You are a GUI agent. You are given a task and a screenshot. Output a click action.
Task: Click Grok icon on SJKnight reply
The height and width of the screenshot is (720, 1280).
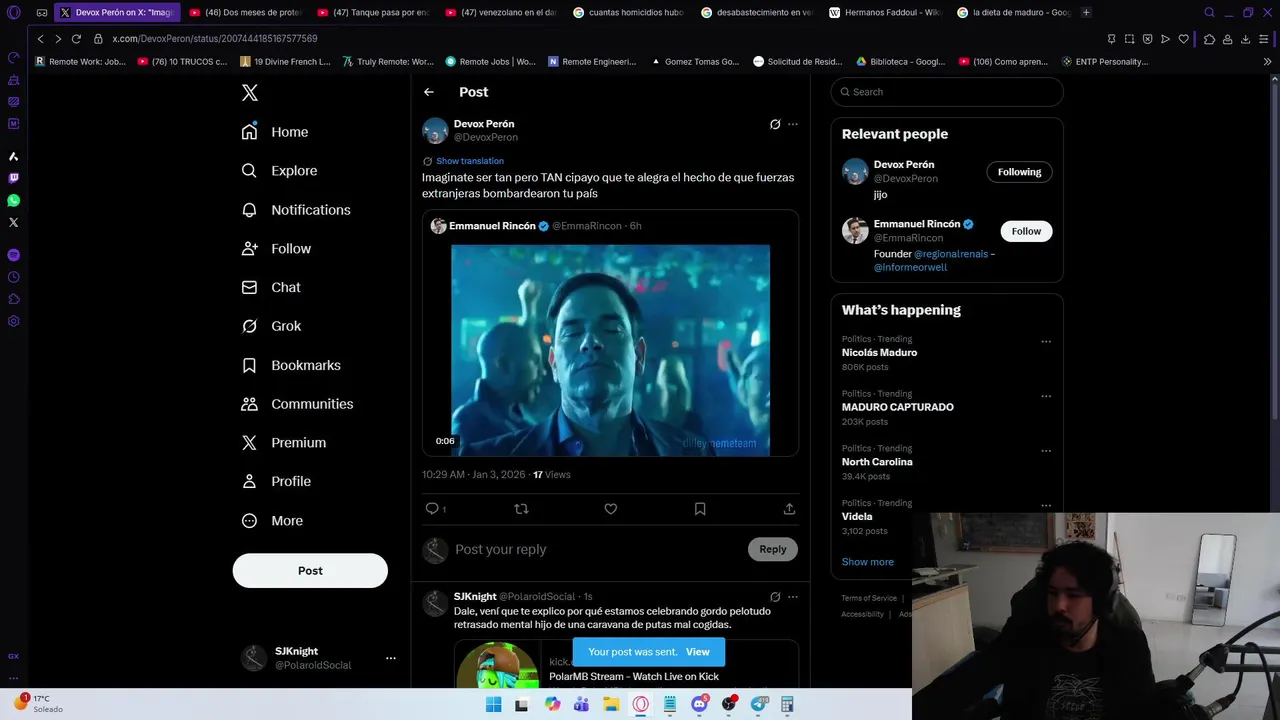(x=775, y=597)
